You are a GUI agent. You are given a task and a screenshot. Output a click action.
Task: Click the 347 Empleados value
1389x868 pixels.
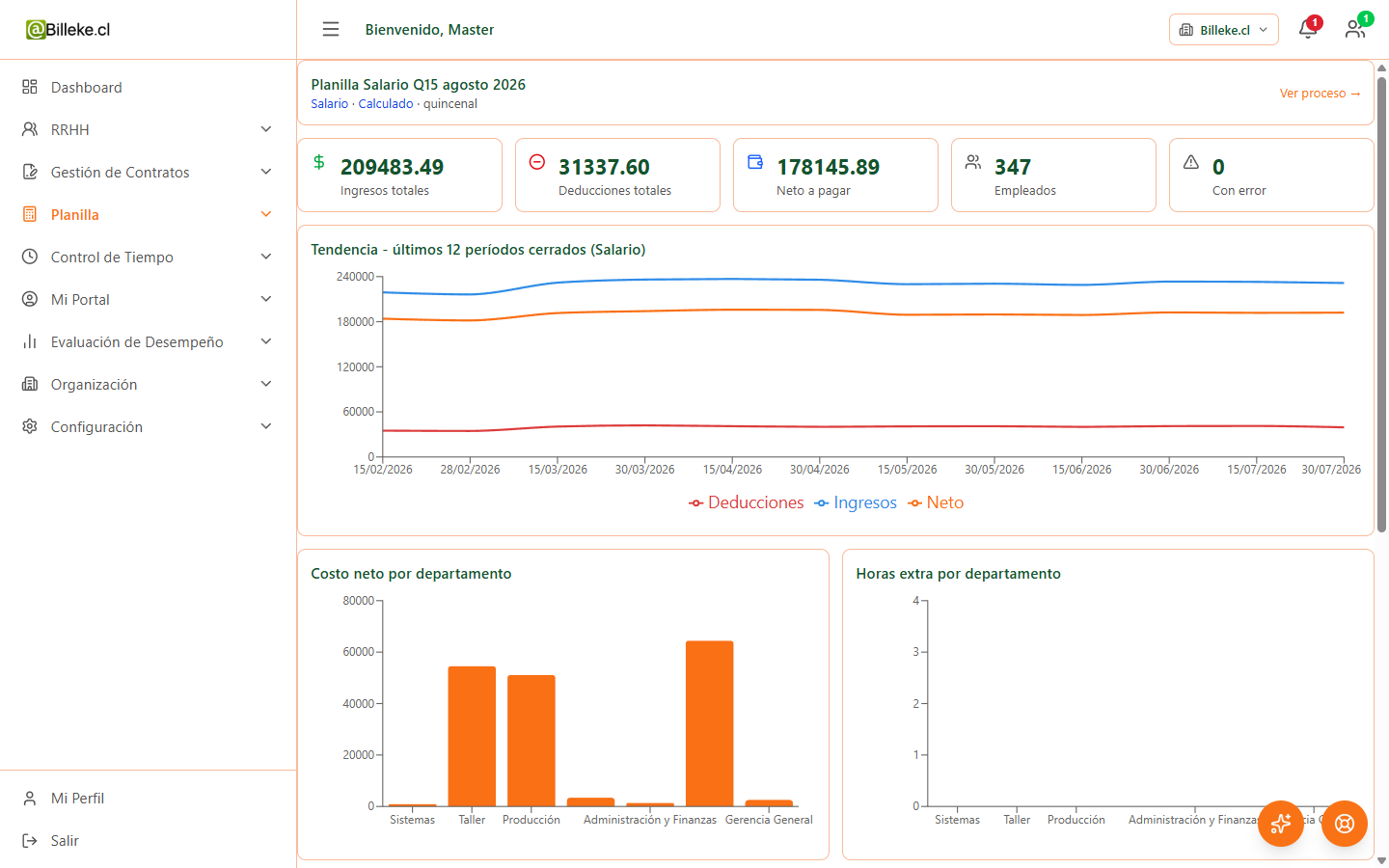point(1013,167)
